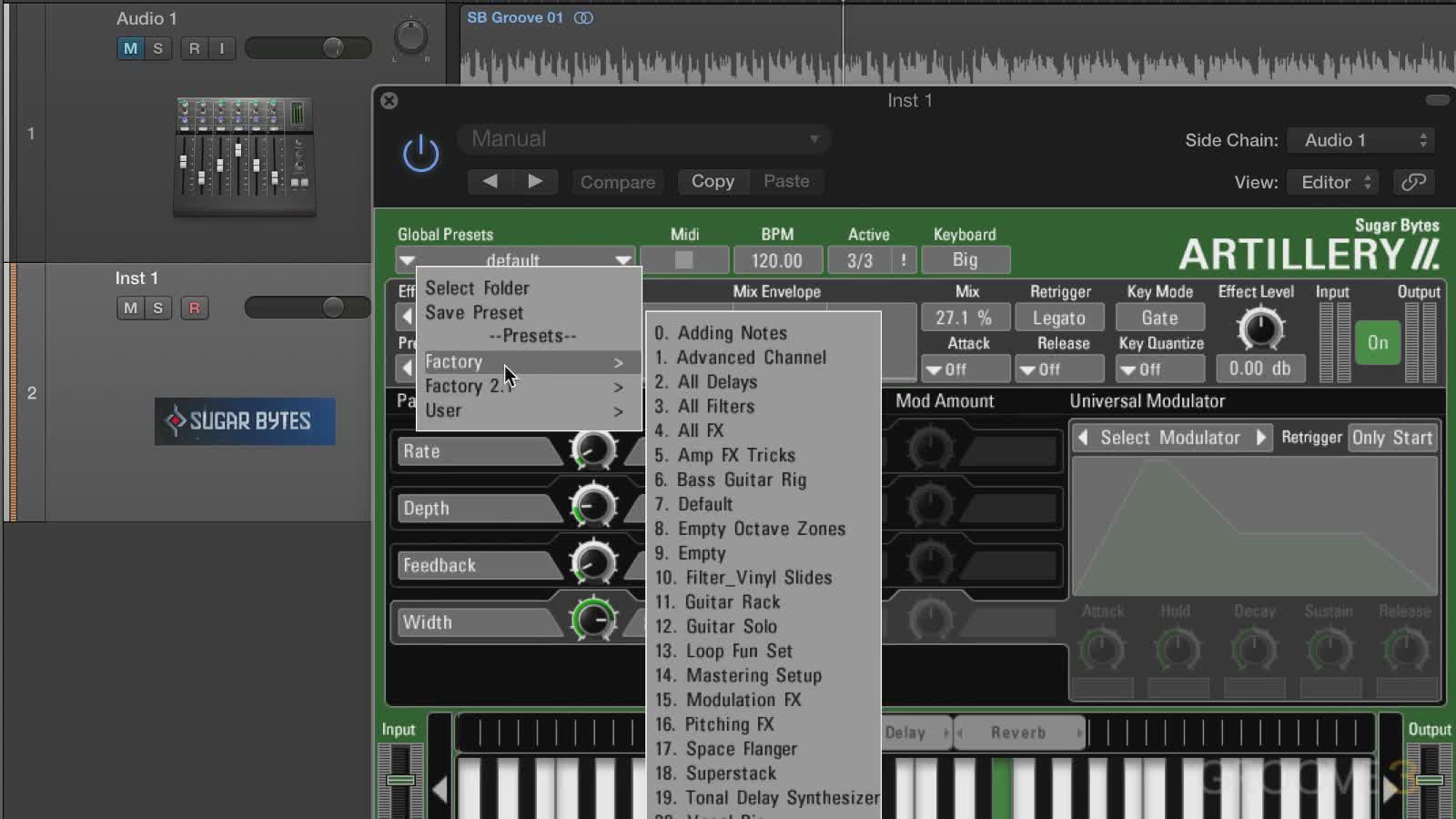This screenshot has width=1456, height=819.
Task: Toggle input monitoring on Audio 1
Action: pyautogui.click(x=222, y=48)
